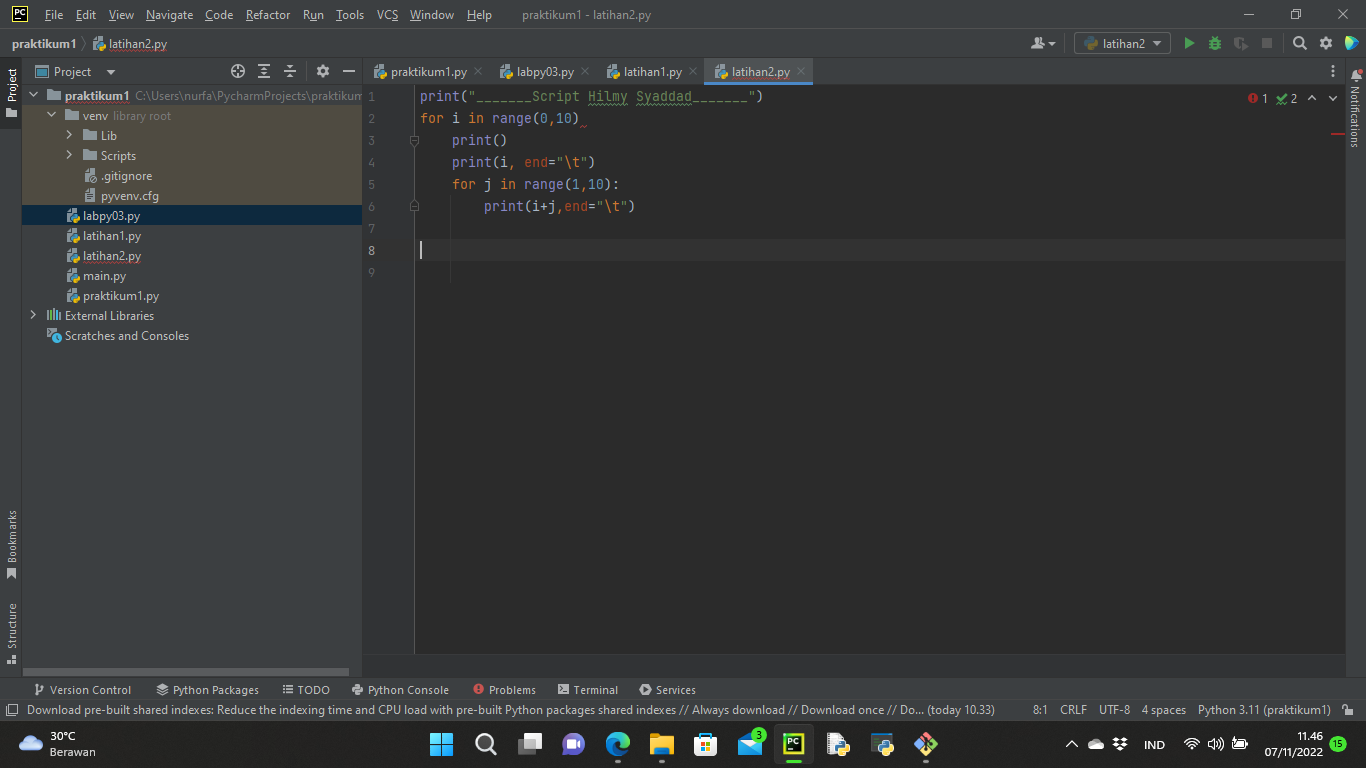Collapse the venv library root folder
1366x768 pixels.
pyautogui.click(x=51, y=115)
